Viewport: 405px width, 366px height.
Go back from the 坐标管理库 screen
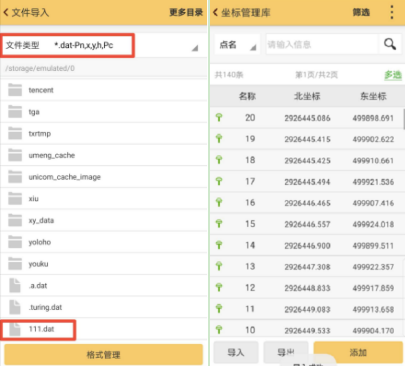pyautogui.click(x=215, y=13)
